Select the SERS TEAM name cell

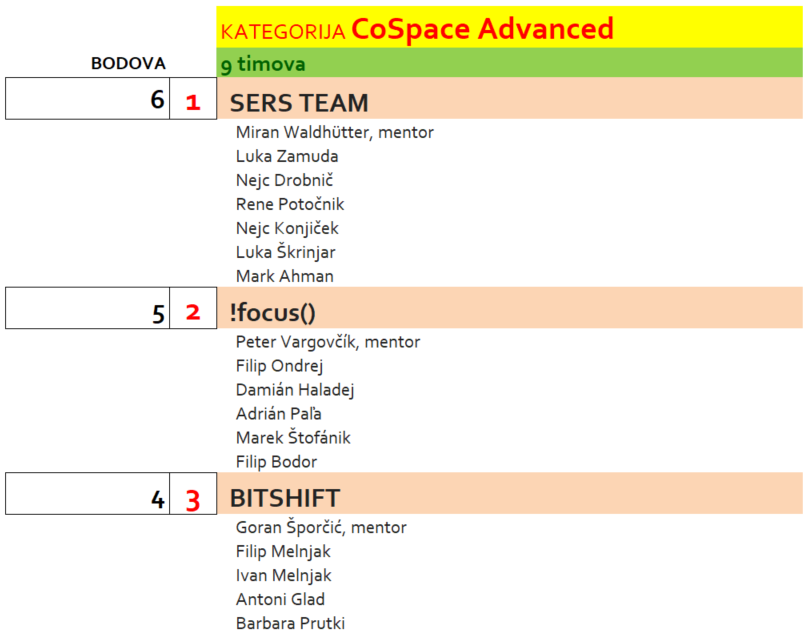pyautogui.click(x=509, y=102)
